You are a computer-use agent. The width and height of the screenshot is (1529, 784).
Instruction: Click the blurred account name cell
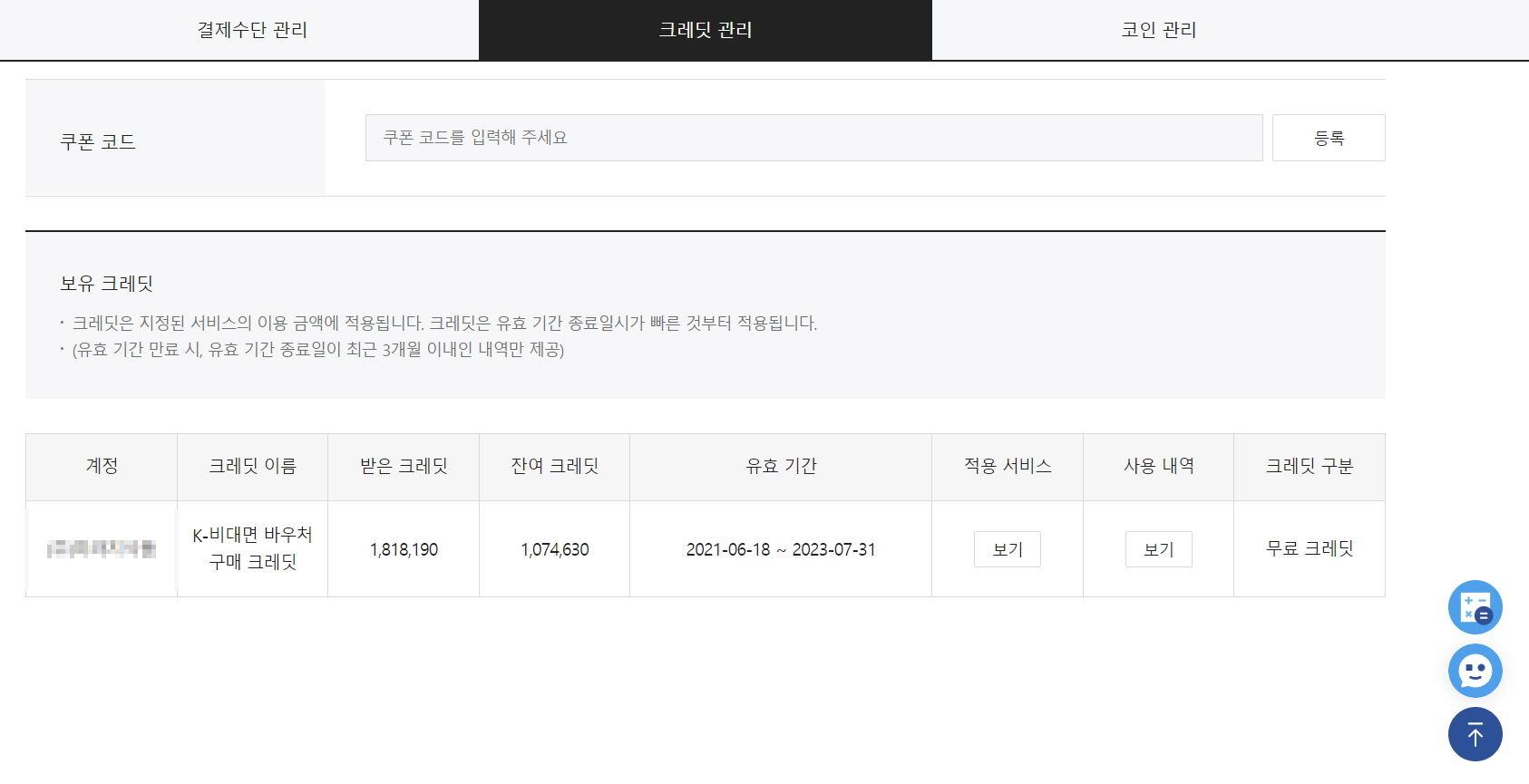point(102,548)
